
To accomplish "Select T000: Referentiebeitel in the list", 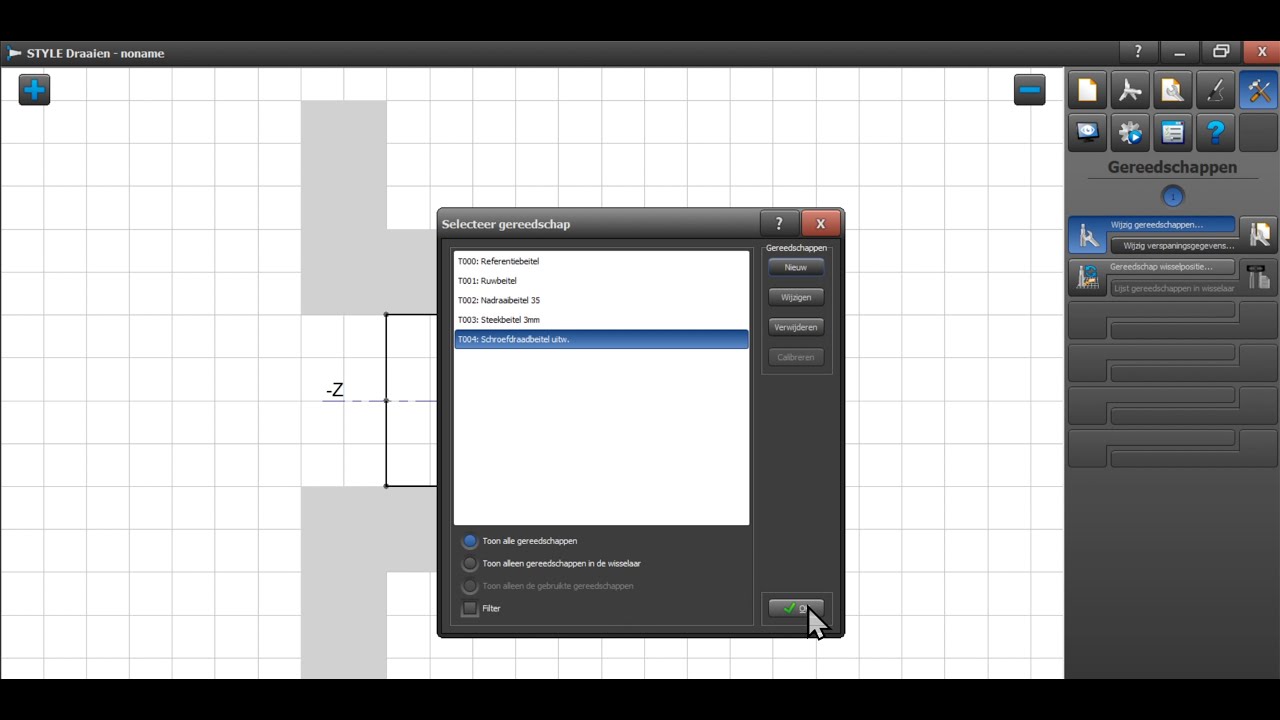I will point(601,261).
